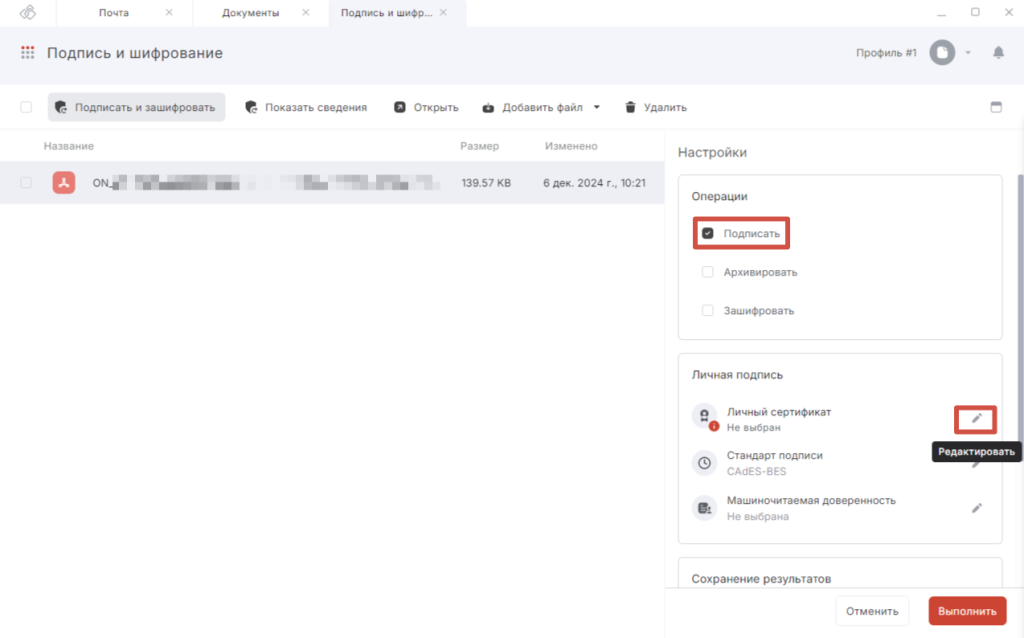
Task: Toggle the Подписать checkbox
Action: 708,233
